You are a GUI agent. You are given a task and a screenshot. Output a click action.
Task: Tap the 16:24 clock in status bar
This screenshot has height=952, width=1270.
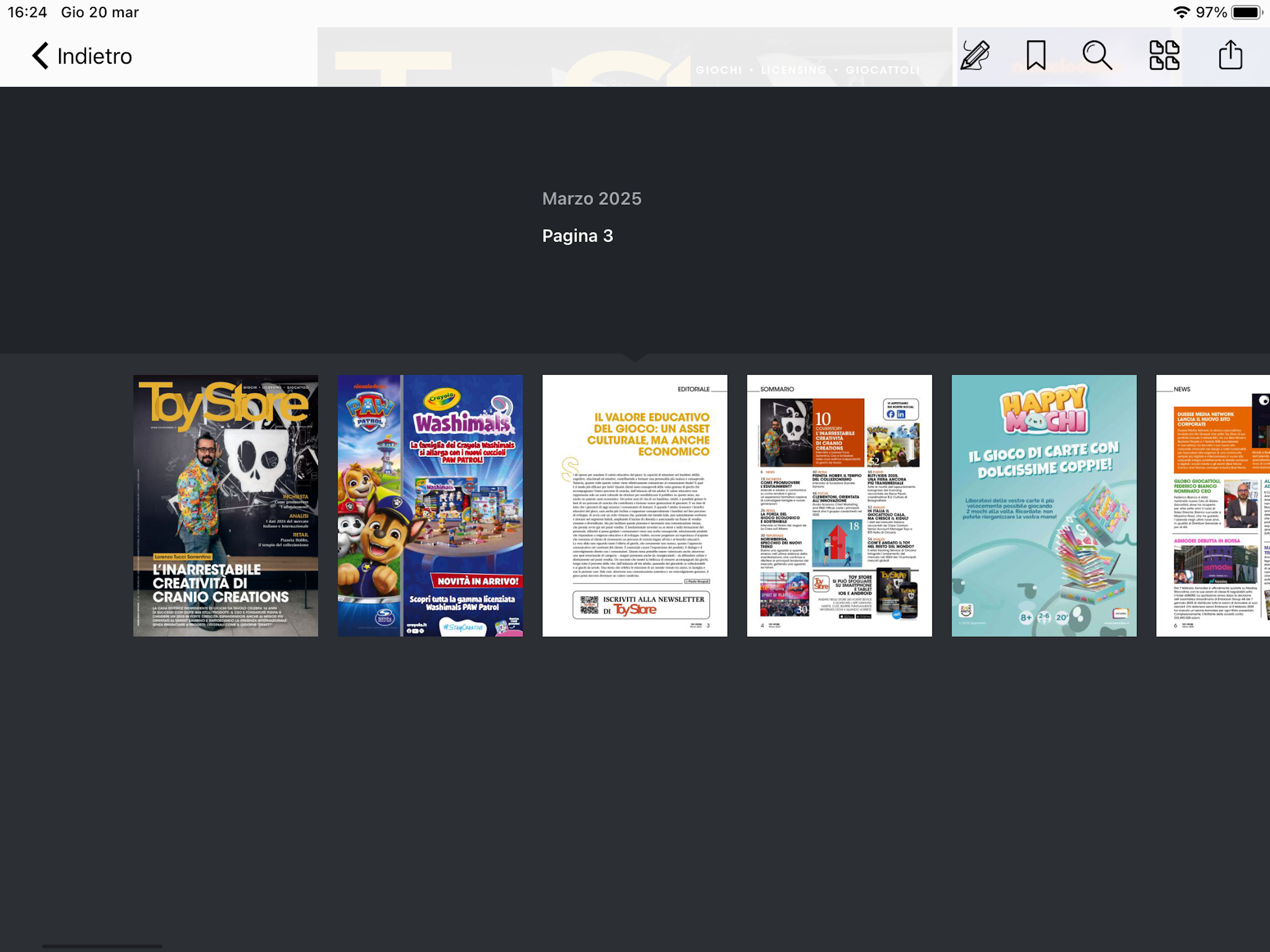click(27, 12)
